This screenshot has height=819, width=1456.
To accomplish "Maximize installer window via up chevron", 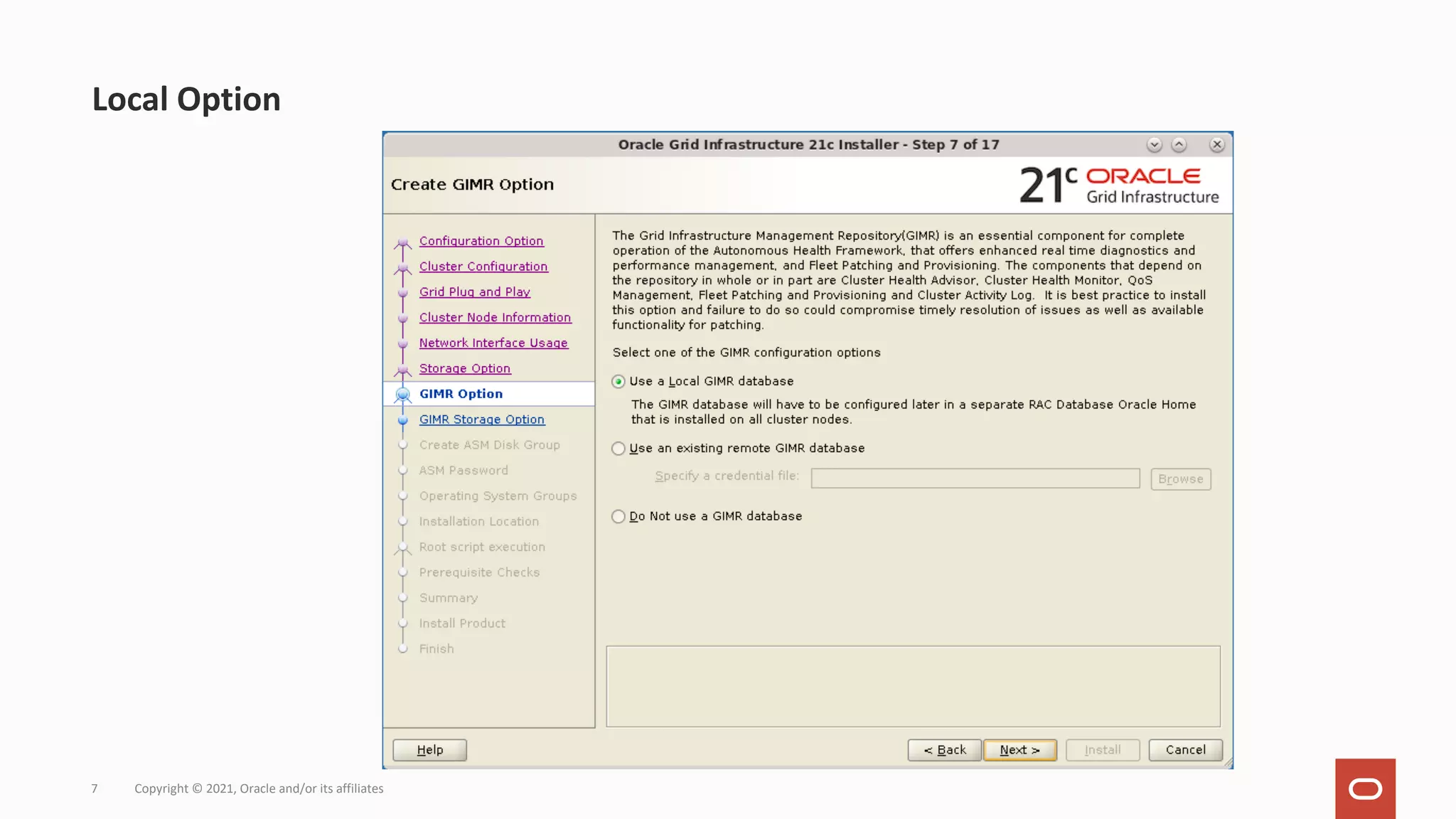I will pos(1179,145).
